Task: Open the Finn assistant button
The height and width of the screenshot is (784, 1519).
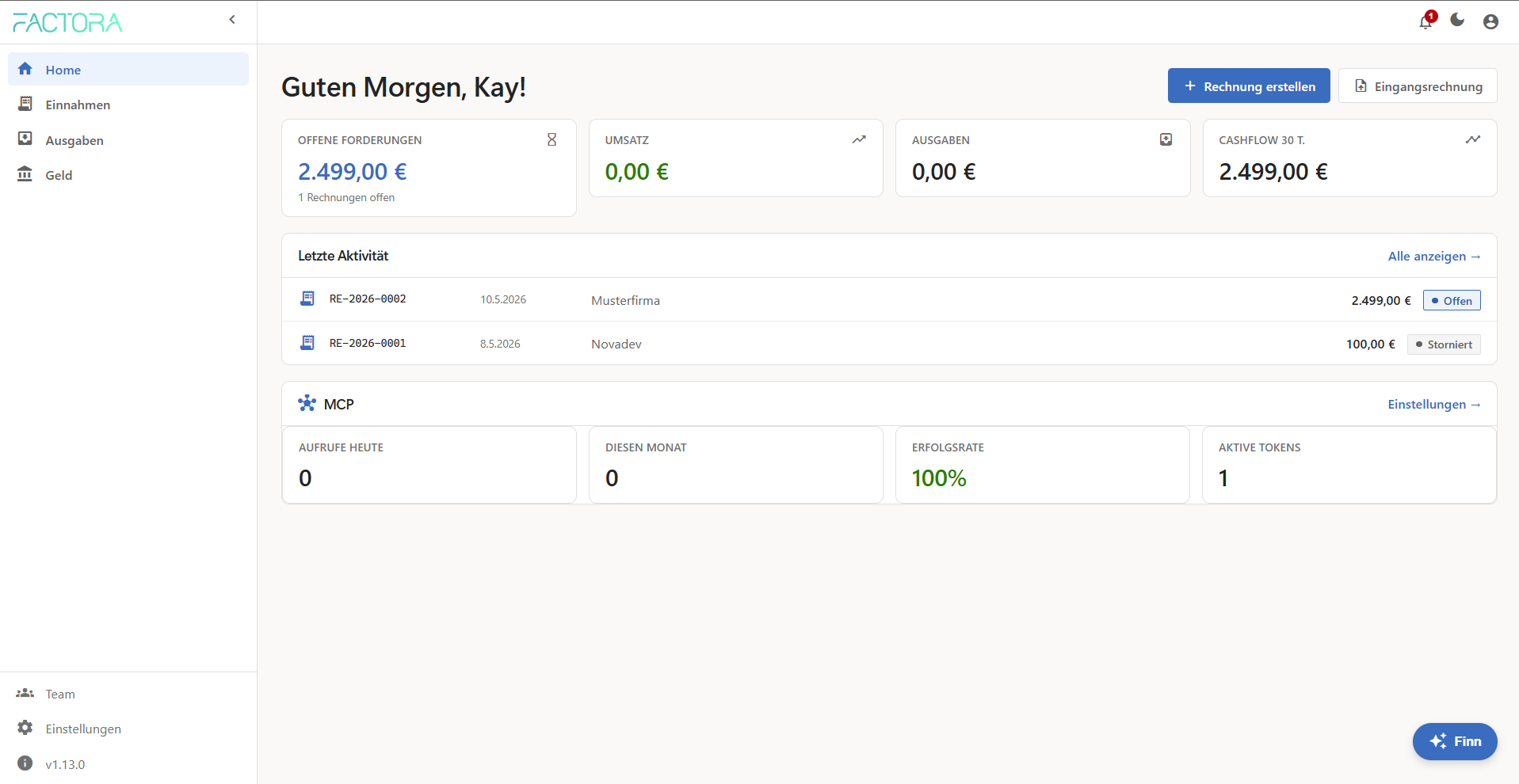Action: pyautogui.click(x=1455, y=741)
